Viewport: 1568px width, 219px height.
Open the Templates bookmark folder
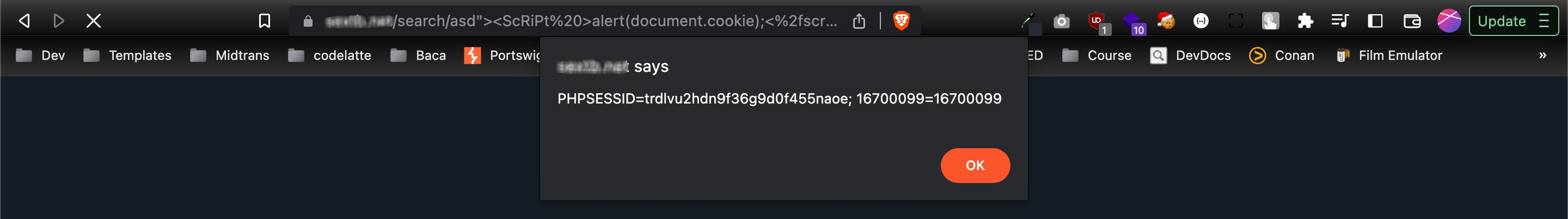127,56
